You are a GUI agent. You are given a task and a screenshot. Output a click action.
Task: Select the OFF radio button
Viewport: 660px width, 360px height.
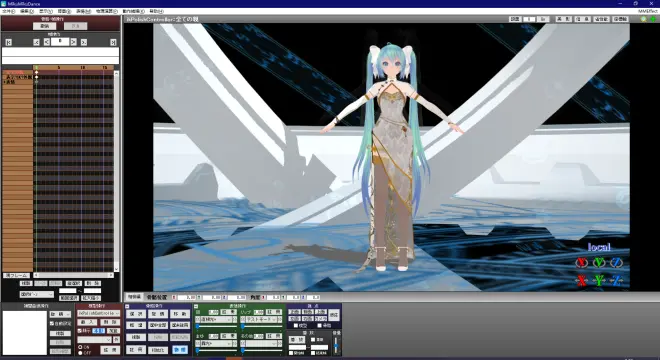(x=80, y=353)
